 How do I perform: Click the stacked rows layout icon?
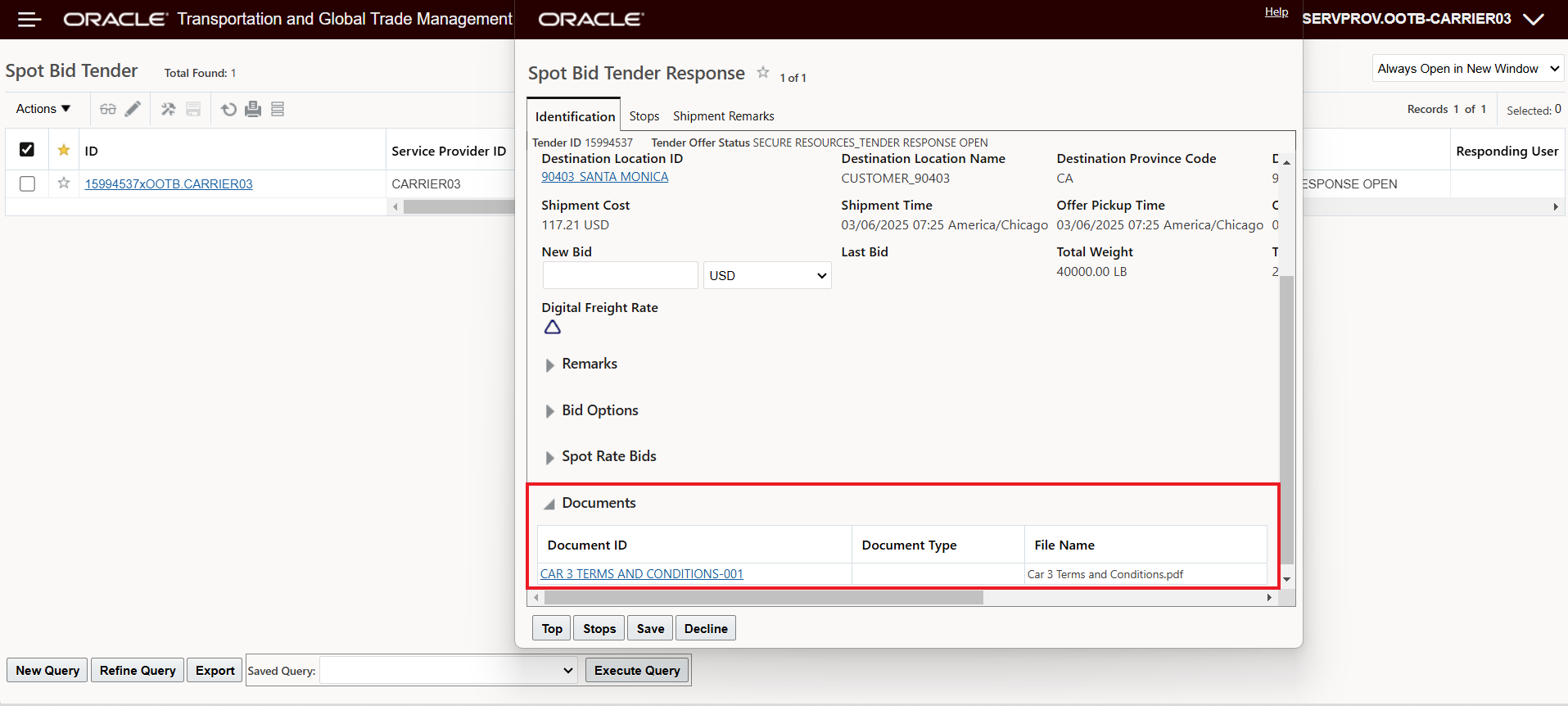click(278, 109)
